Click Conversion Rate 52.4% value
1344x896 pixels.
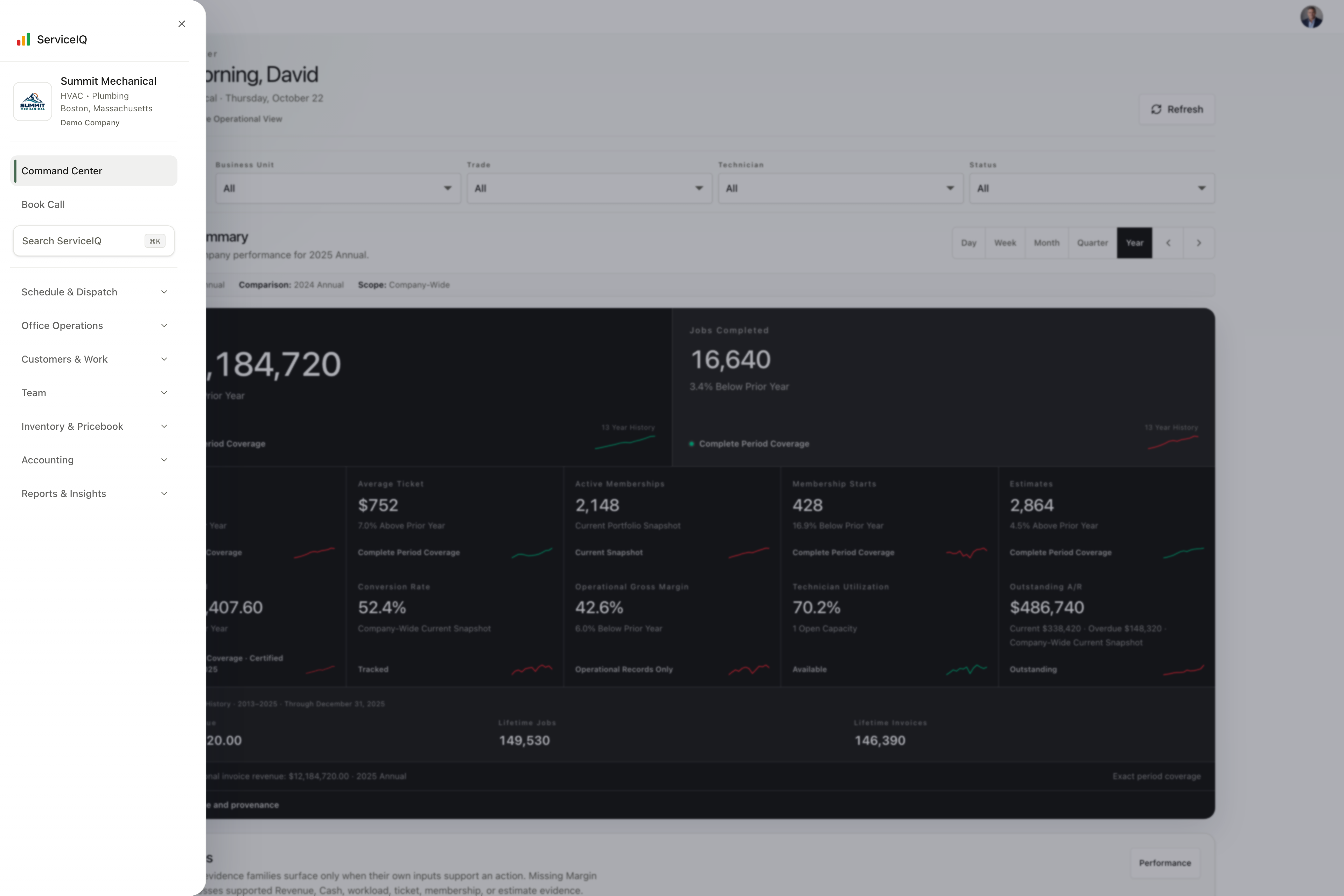coord(382,608)
